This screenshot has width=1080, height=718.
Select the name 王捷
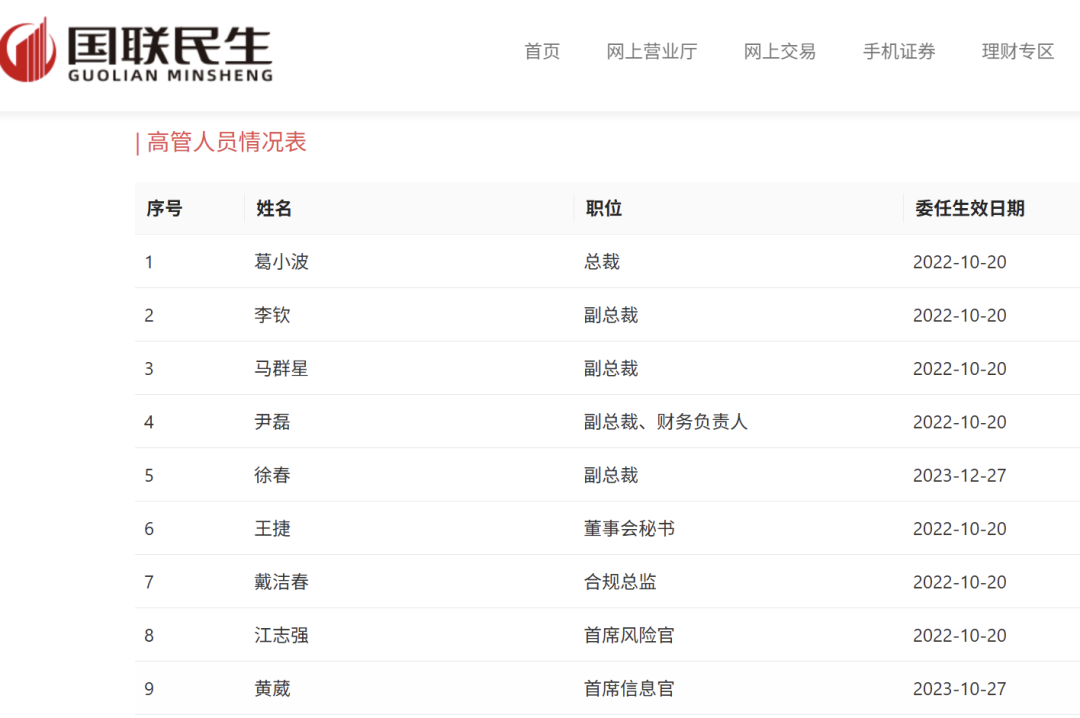(272, 529)
